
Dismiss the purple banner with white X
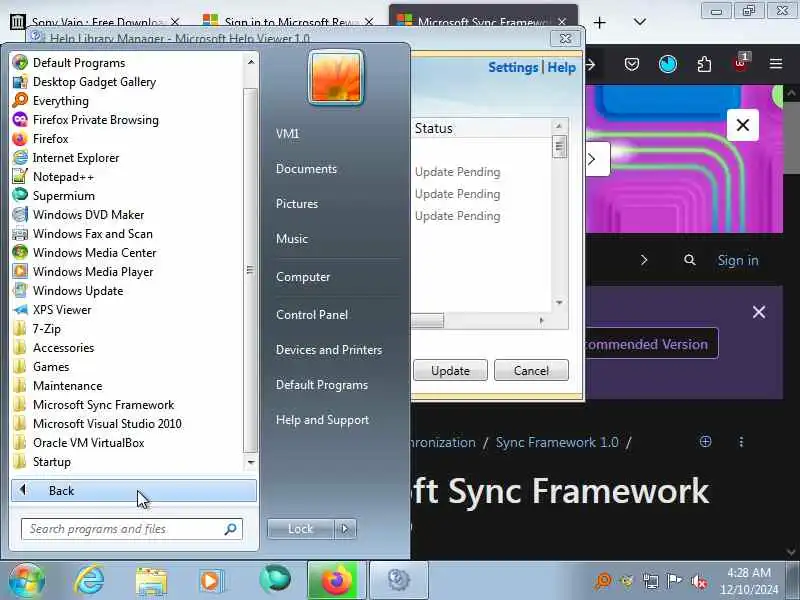(x=759, y=312)
